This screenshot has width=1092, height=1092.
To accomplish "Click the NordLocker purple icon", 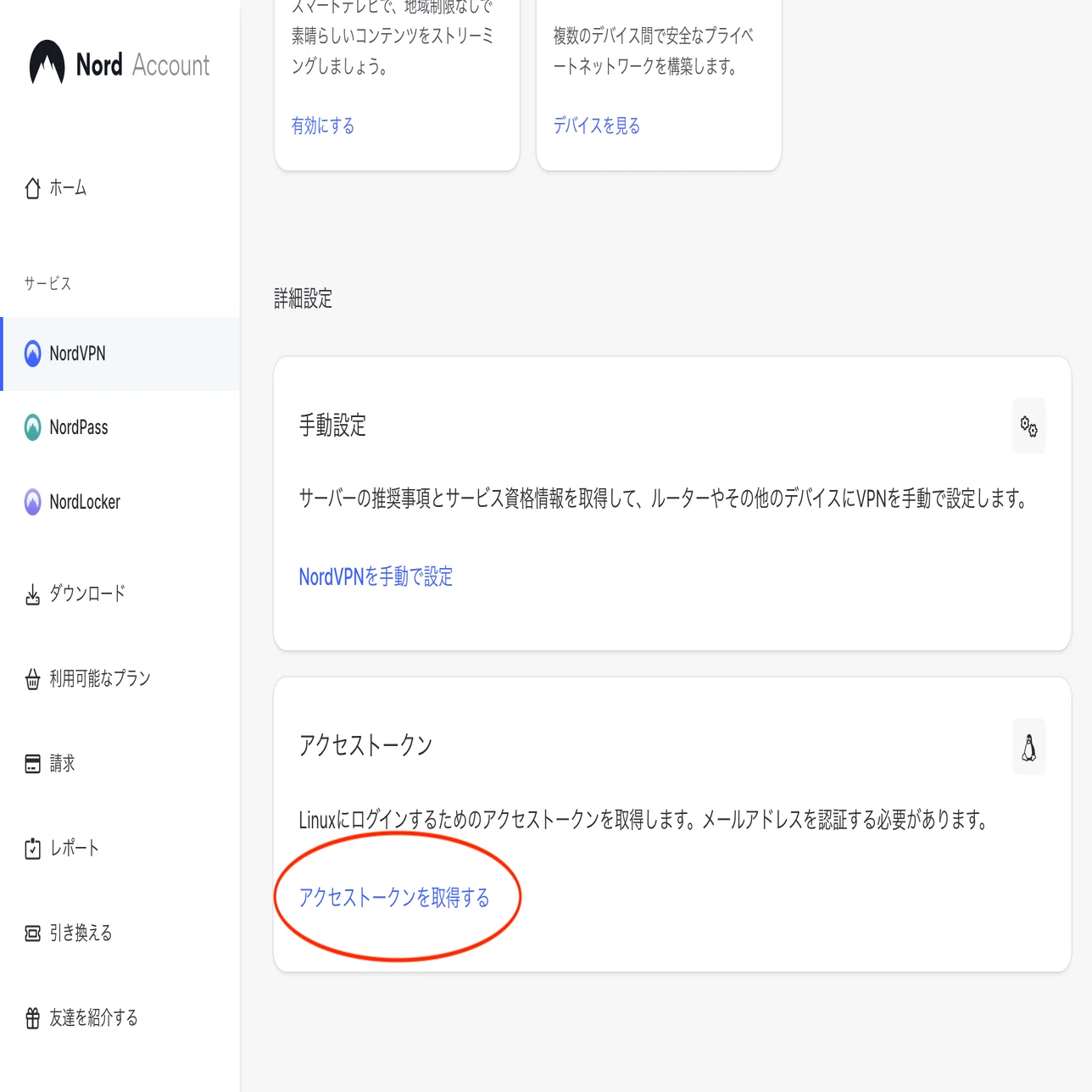I will pos(32,502).
